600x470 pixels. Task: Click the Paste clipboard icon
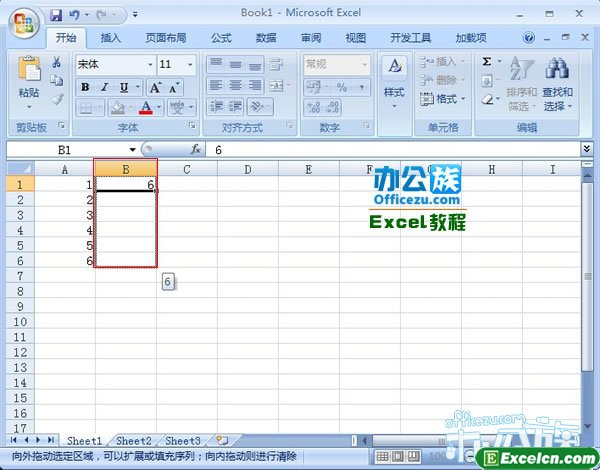[29, 69]
